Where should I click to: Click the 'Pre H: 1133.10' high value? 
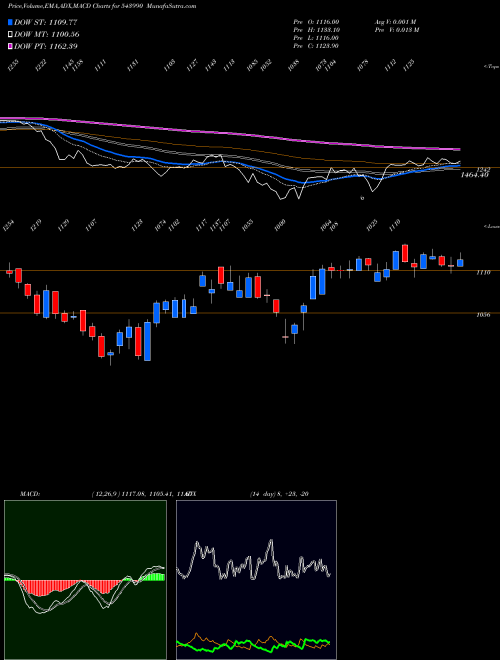tap(316, 29)
